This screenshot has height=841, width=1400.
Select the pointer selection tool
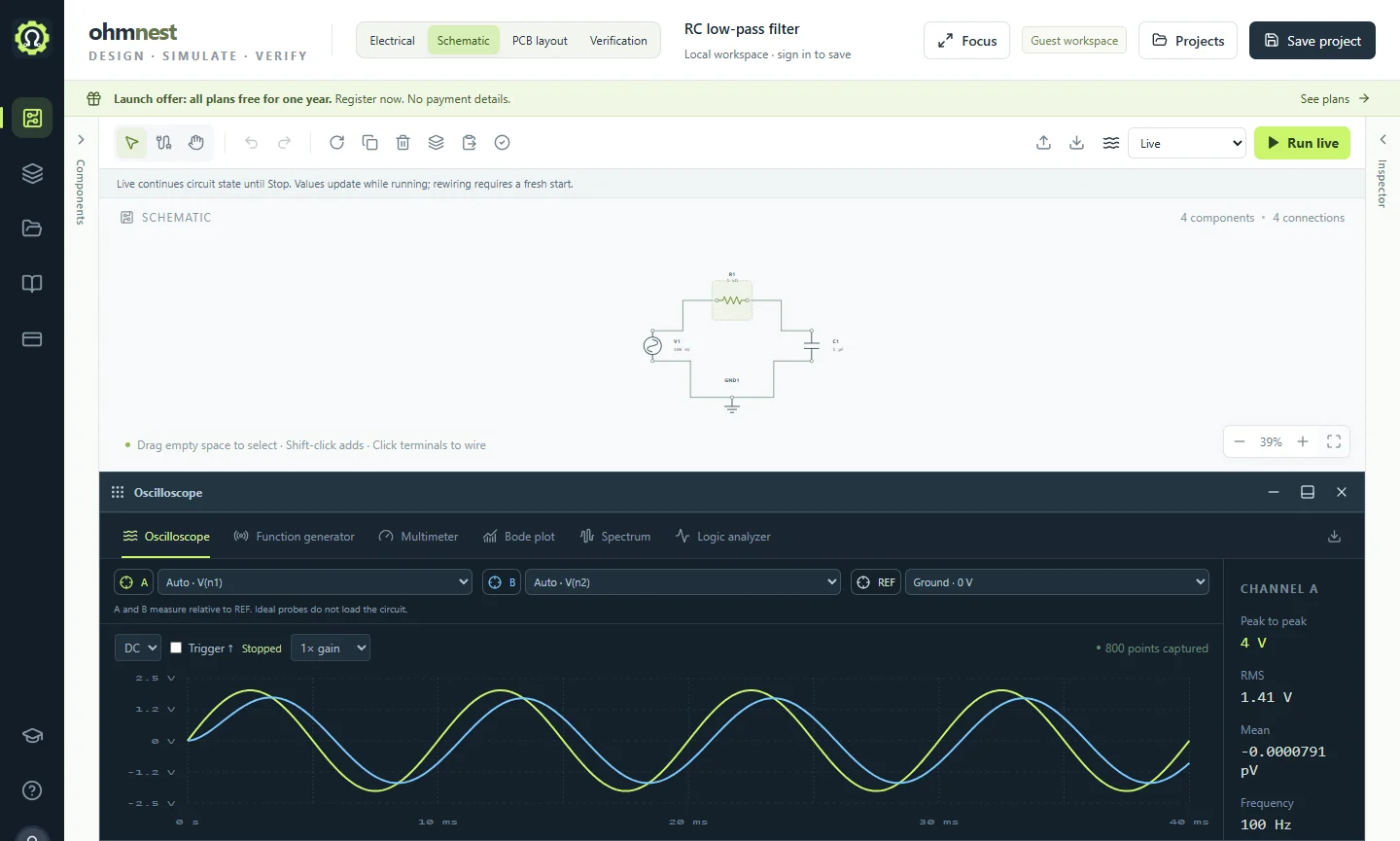(131, 143)
